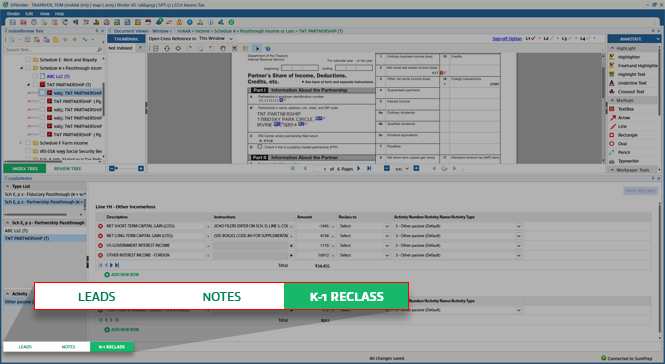This screenshot has height=364, width=665.
Task: Collapse the Type List section
Action: coord(7,186)
